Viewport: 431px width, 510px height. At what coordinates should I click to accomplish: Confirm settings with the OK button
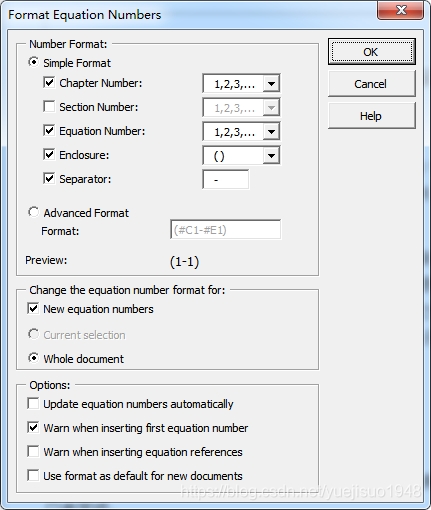[372, 52]
